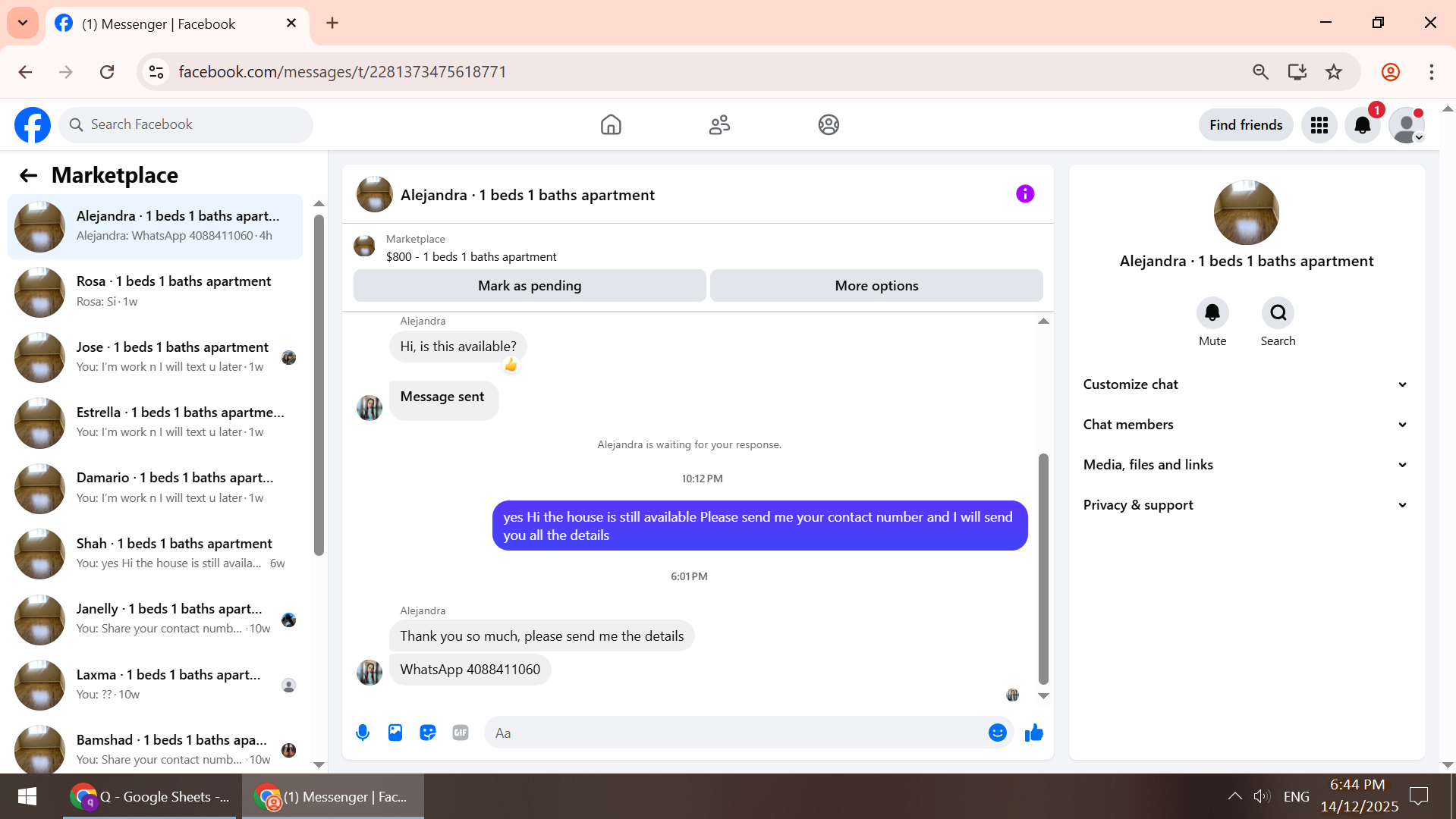1456x819 pixels.
Task: Open the $800 listing link
Action: 470,257
